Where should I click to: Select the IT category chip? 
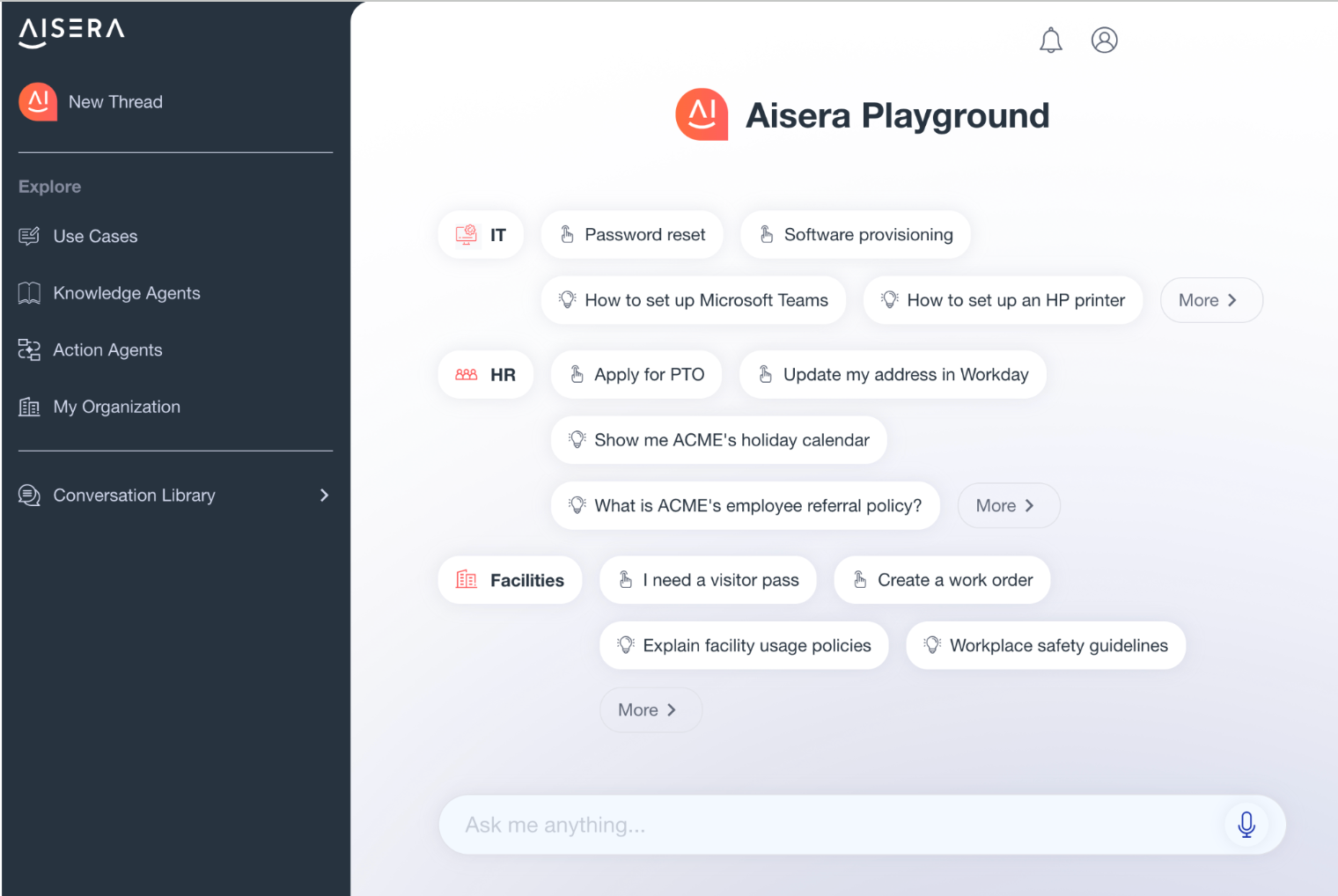coord(481,235)
